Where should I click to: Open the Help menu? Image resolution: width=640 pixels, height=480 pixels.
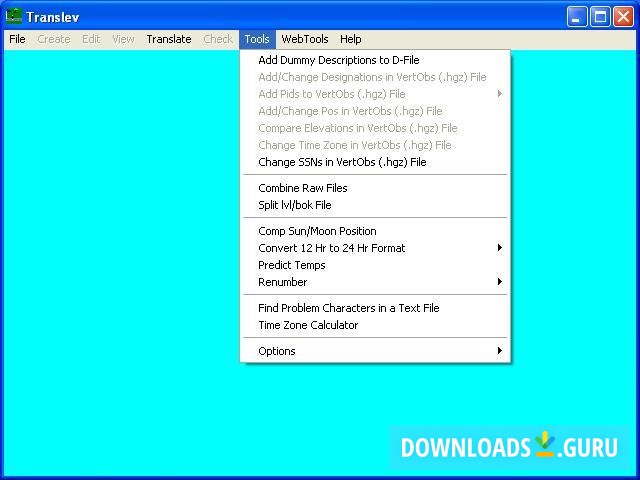[351, 39]
